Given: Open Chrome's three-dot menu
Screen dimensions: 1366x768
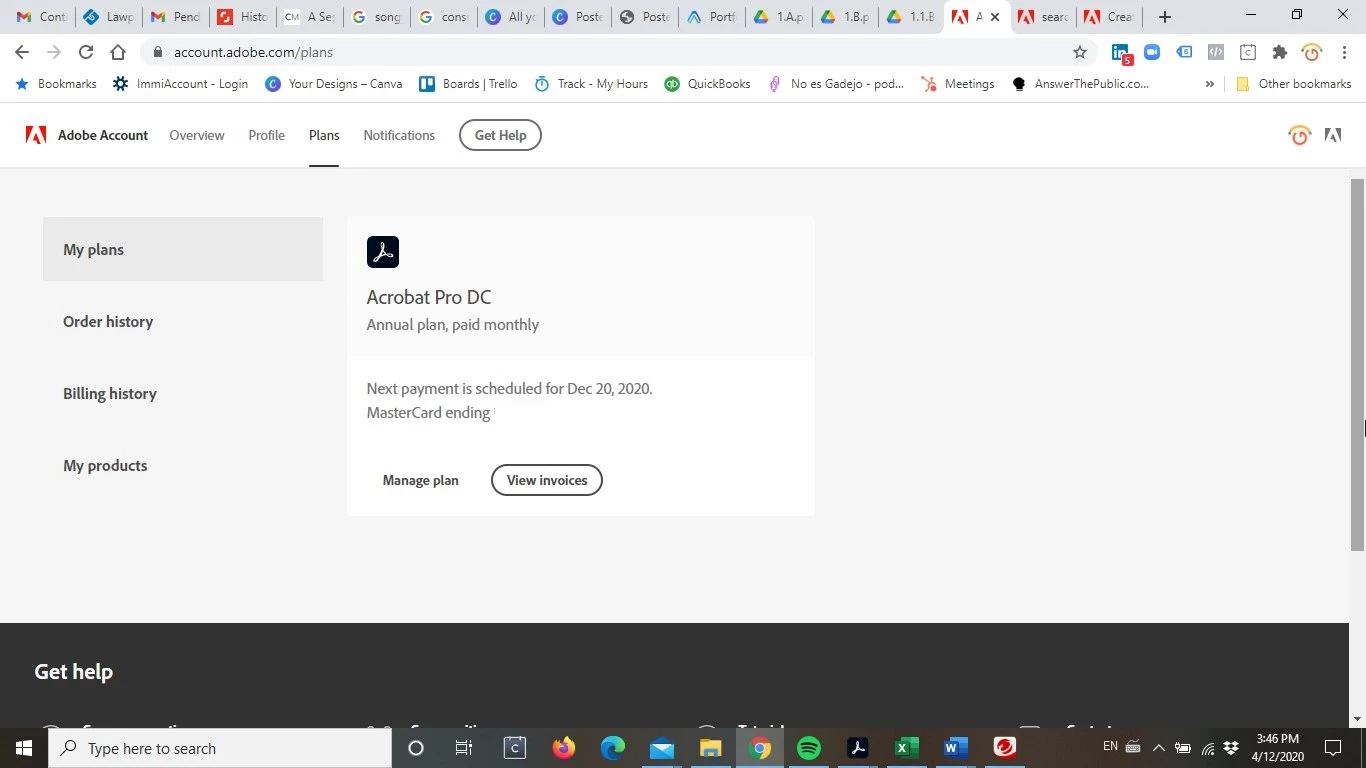Looking at the screenshot, I should pos(1343,52).
